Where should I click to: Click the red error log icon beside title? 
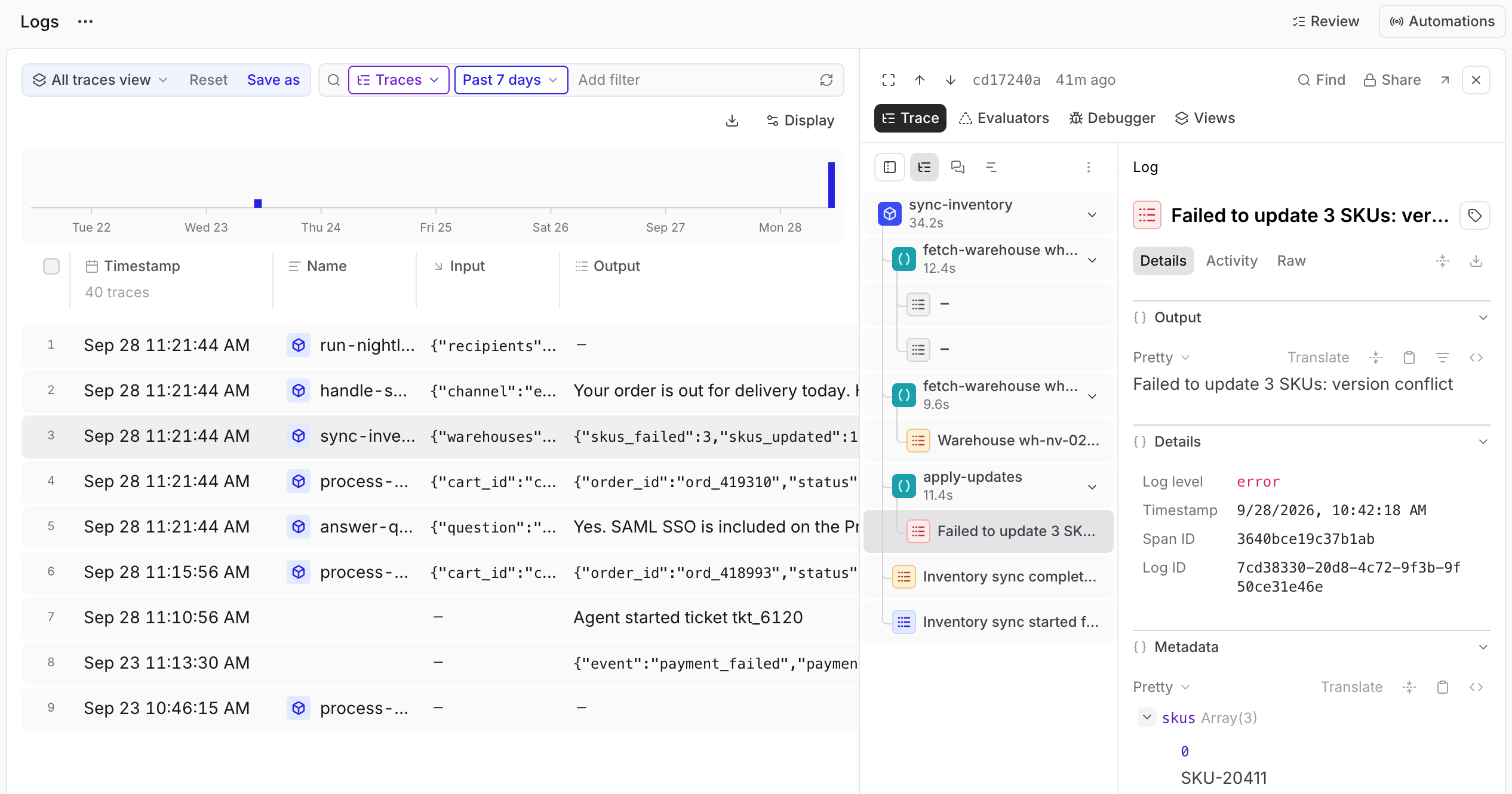(x=1147, y=216)
